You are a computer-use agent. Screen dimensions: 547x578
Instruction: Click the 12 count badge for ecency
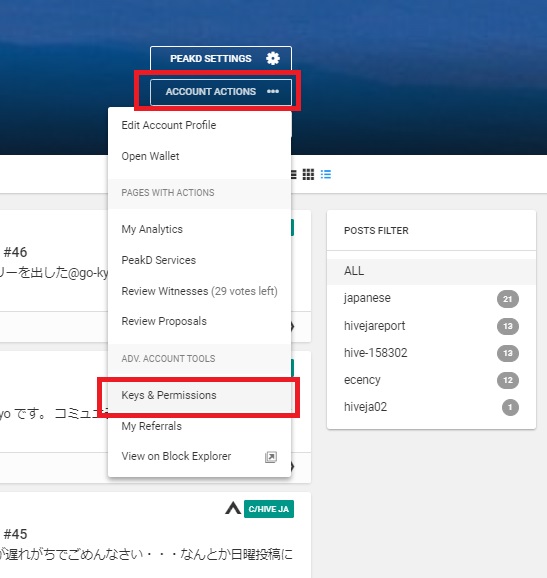tap(508, 380)
